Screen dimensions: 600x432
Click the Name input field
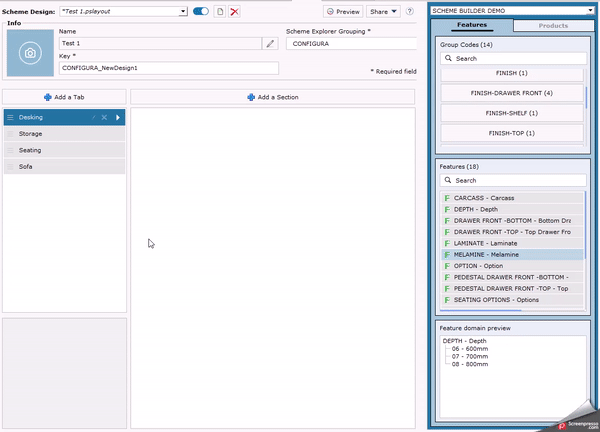click(x=160, y=43)
